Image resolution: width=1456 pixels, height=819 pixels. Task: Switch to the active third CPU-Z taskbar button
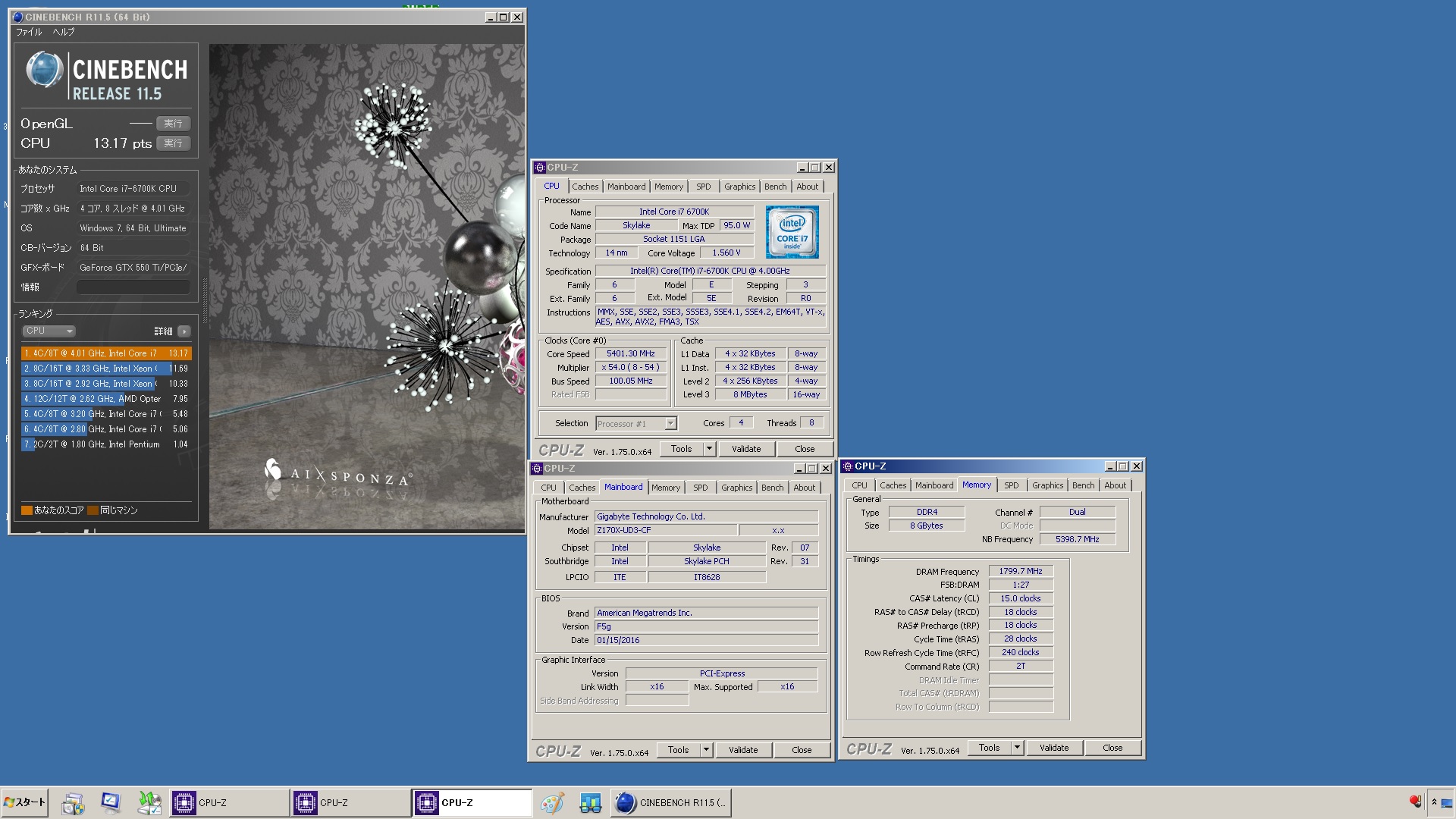pyautogui.click(x=472, y=802)
